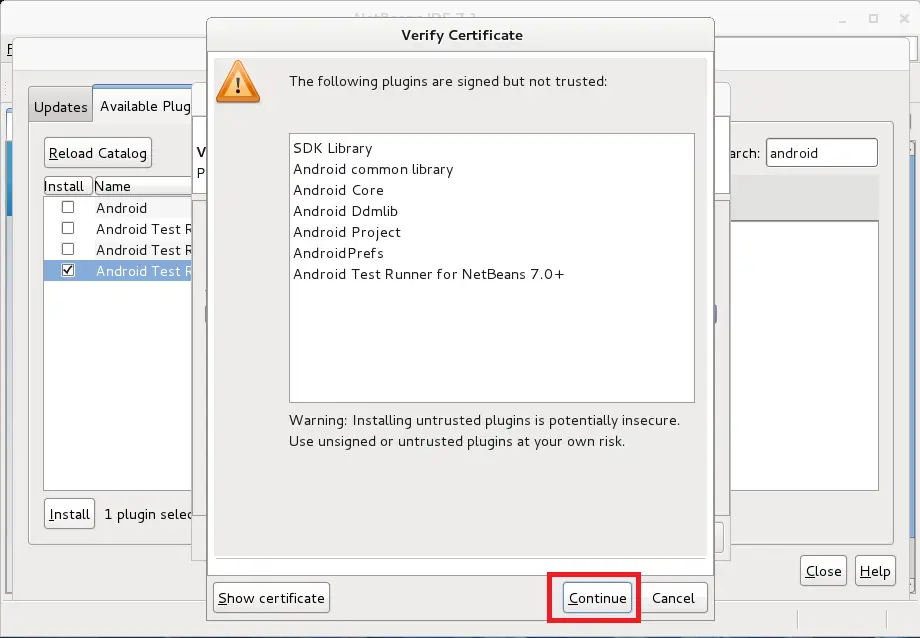The image size is (920, 638).
Task: Click Continue in the Verify Certificate dialog
Action: (x=597, y=598)
